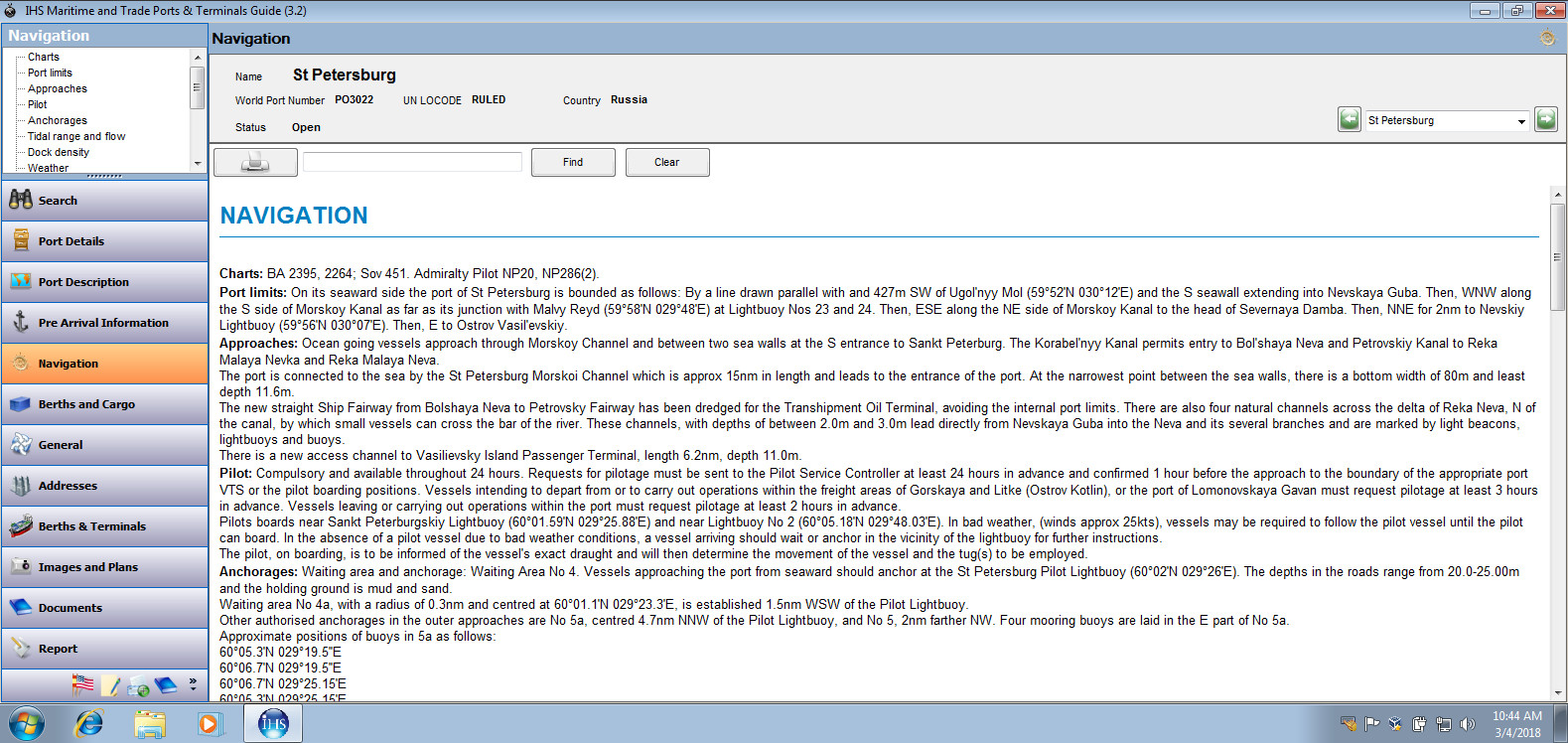Click the notepad with pen icon
The width and height of the screenshot is (1568, 743).
click(111, 685)
